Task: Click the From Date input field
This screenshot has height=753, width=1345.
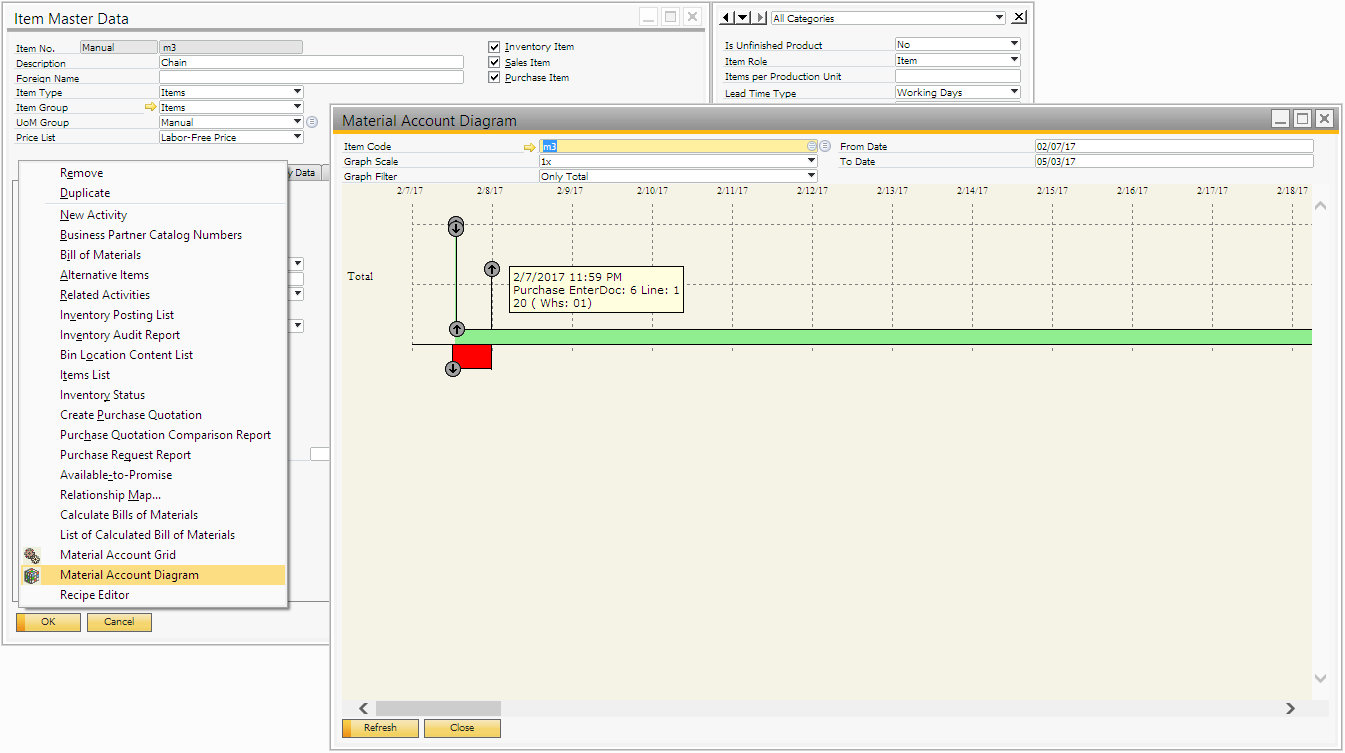Action: click(x=1173, y=147)
